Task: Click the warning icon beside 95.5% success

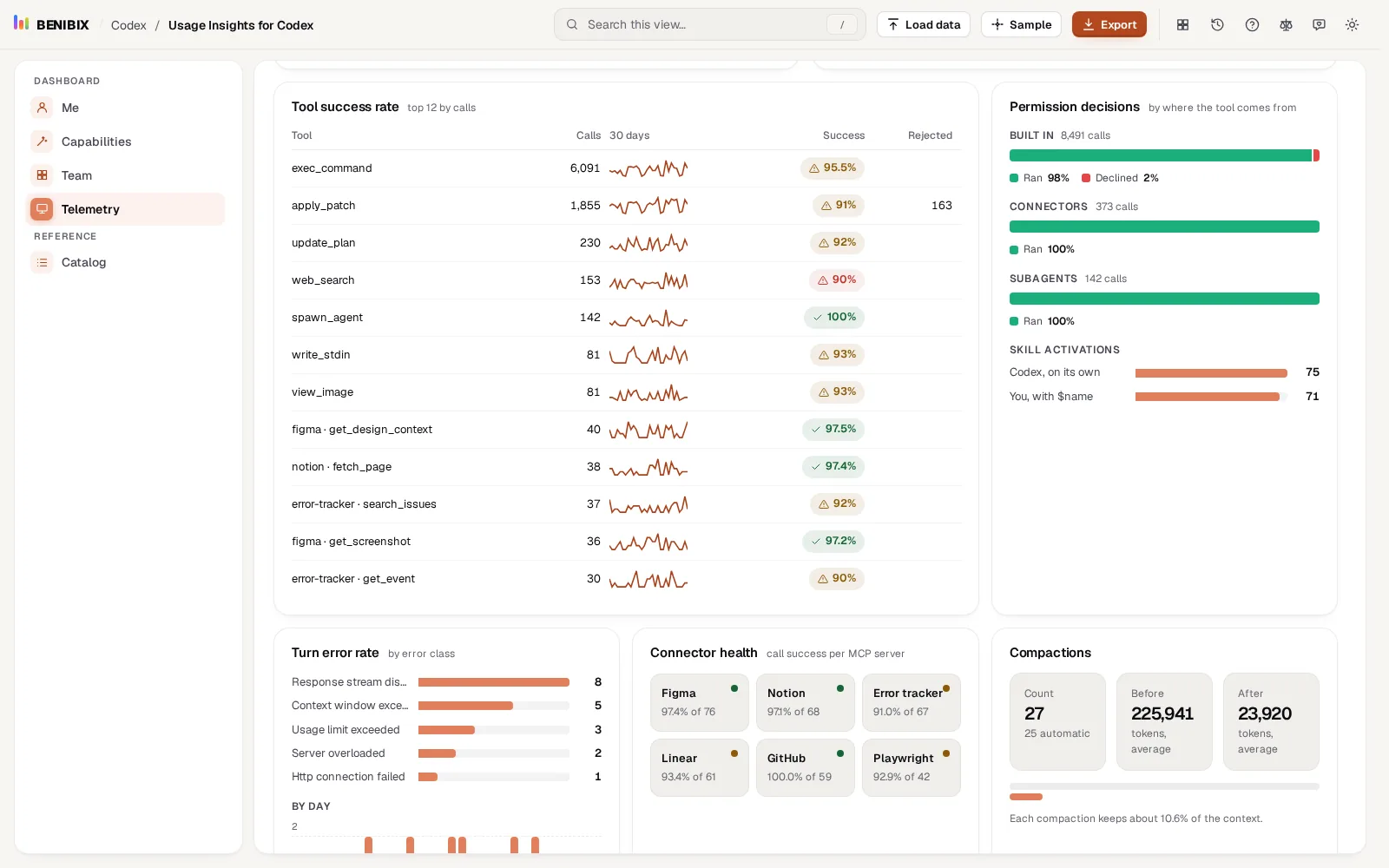Action: (814, 168)
